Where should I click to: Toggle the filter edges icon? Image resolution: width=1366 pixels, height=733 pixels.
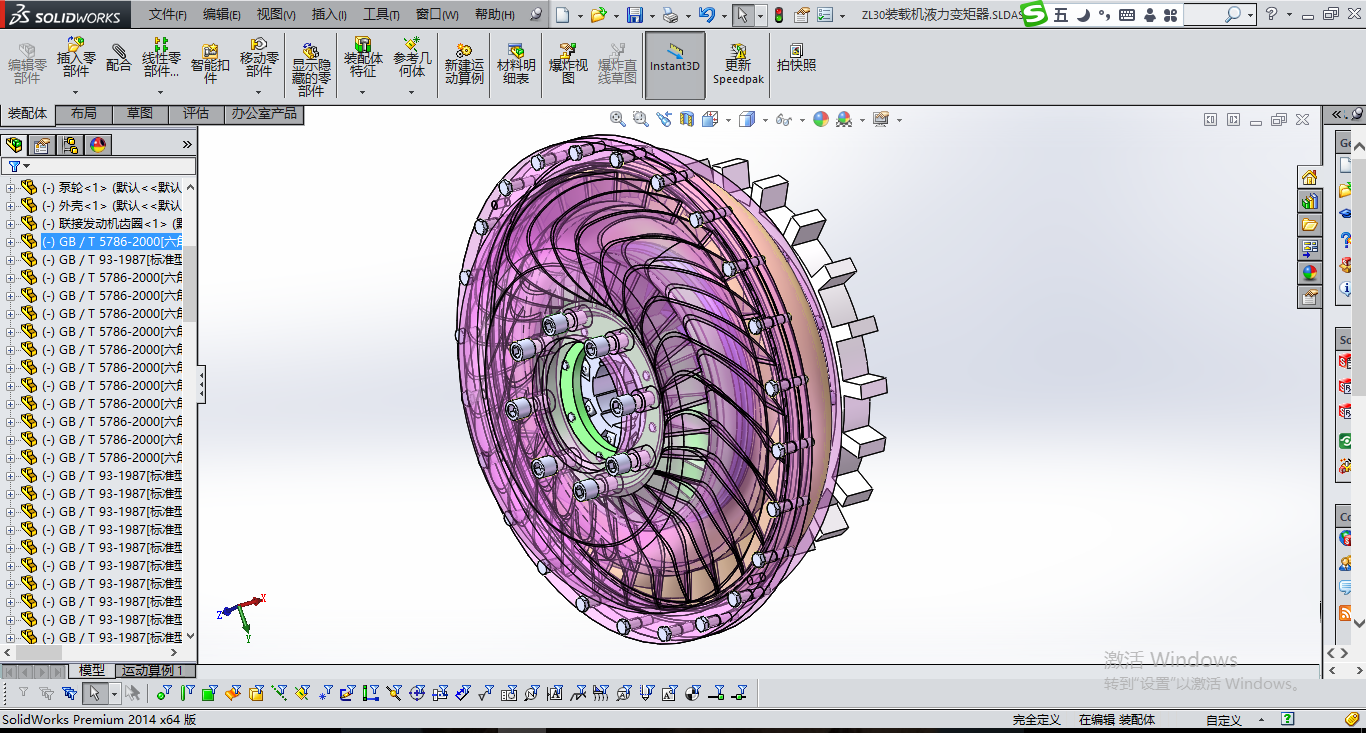click(x=186, y=692)
